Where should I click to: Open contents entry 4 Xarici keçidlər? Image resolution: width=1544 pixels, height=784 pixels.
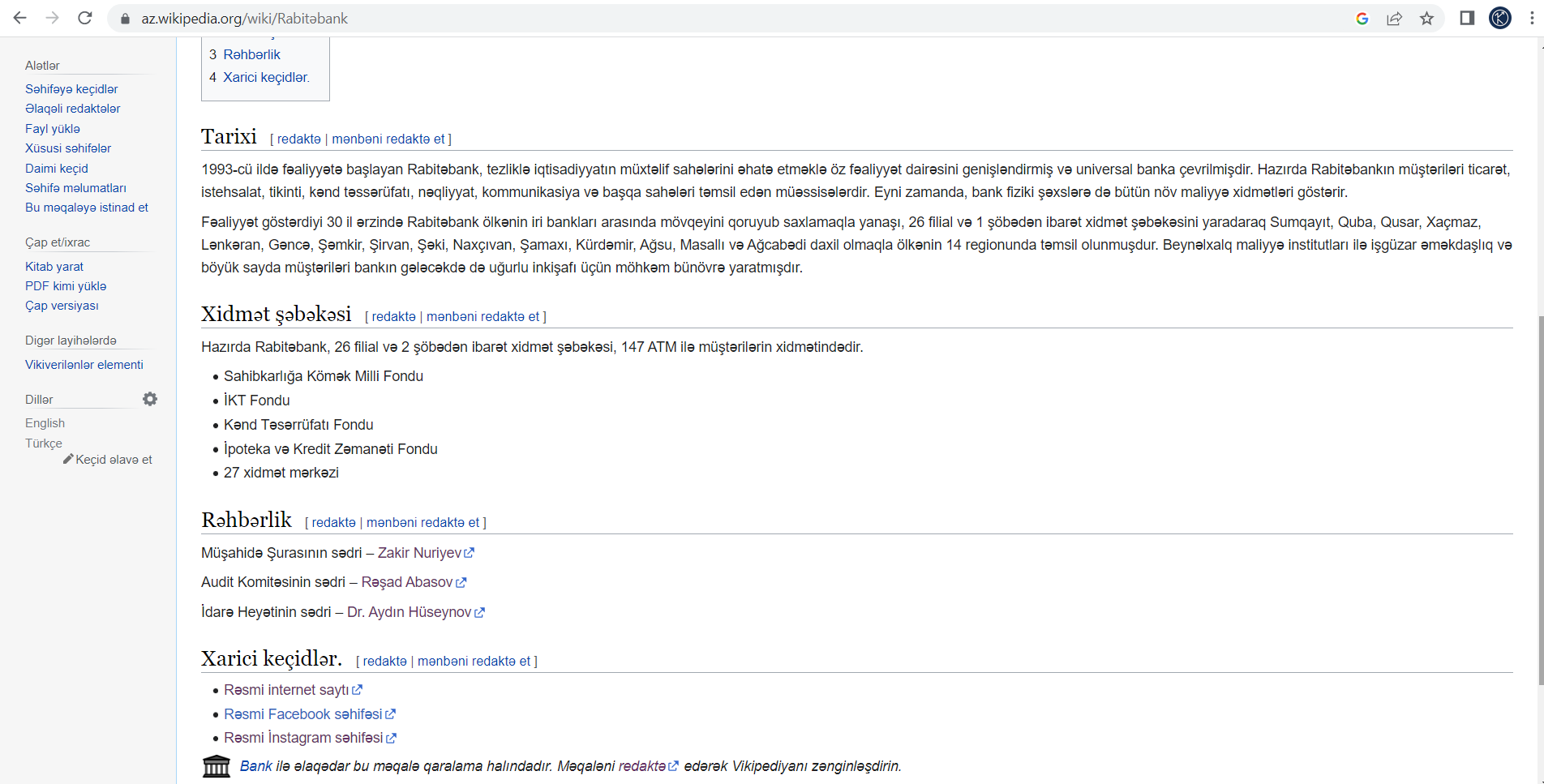(x=259, y=77)
